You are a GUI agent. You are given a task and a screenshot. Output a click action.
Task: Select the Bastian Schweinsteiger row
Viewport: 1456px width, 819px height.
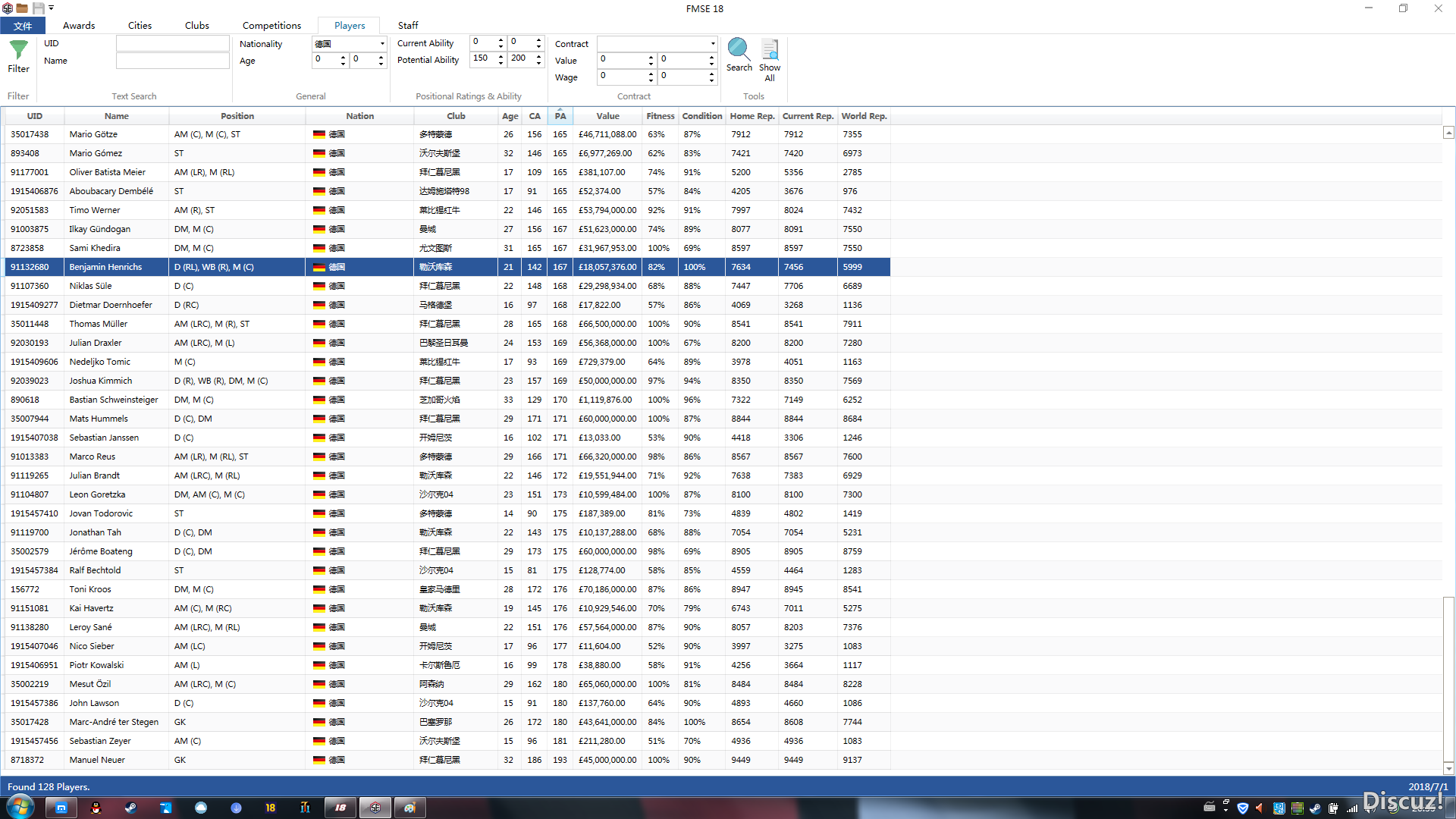[447, 400]
